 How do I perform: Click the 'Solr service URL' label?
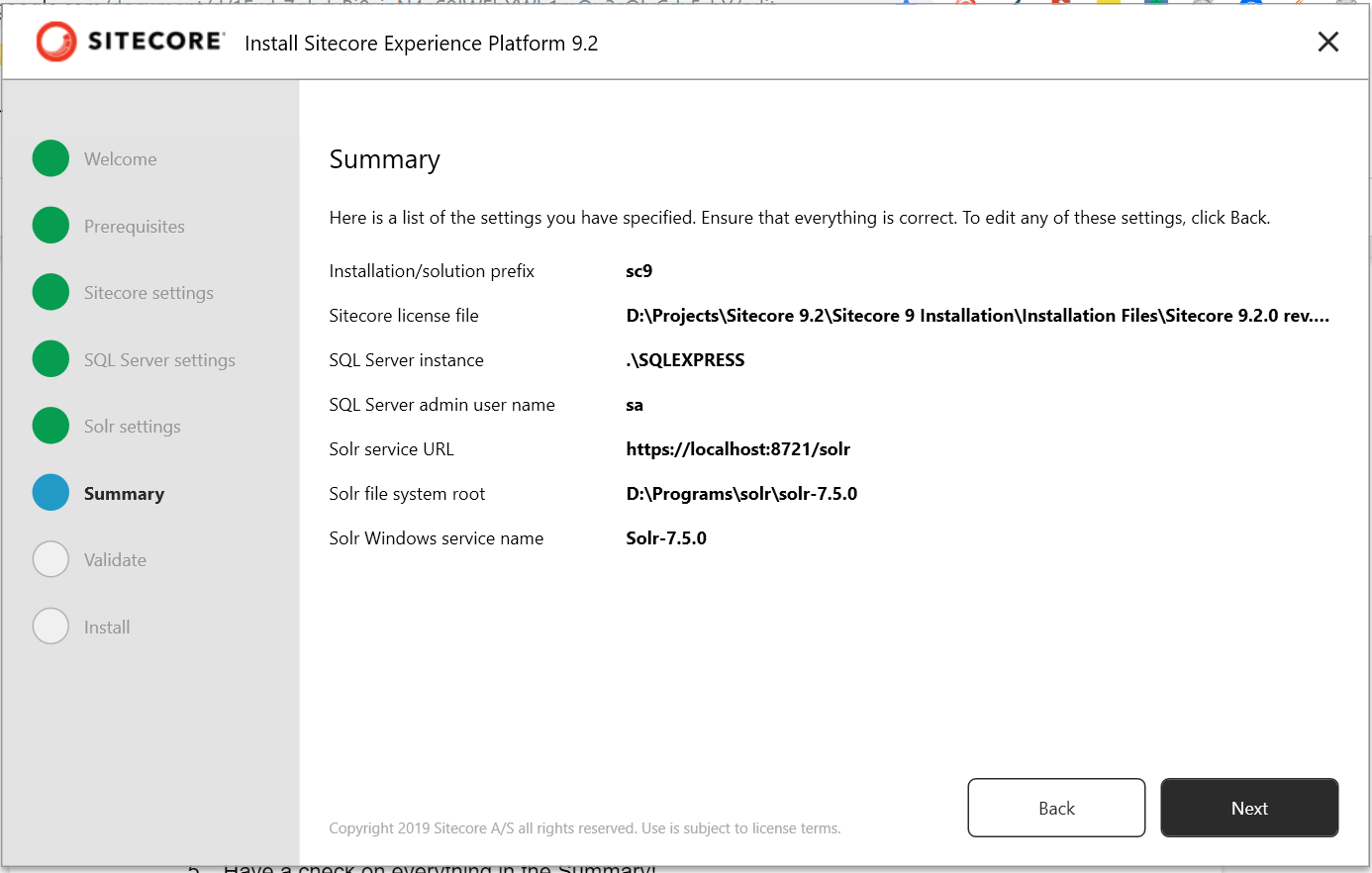pyautogui.click(x=392, y=449)
